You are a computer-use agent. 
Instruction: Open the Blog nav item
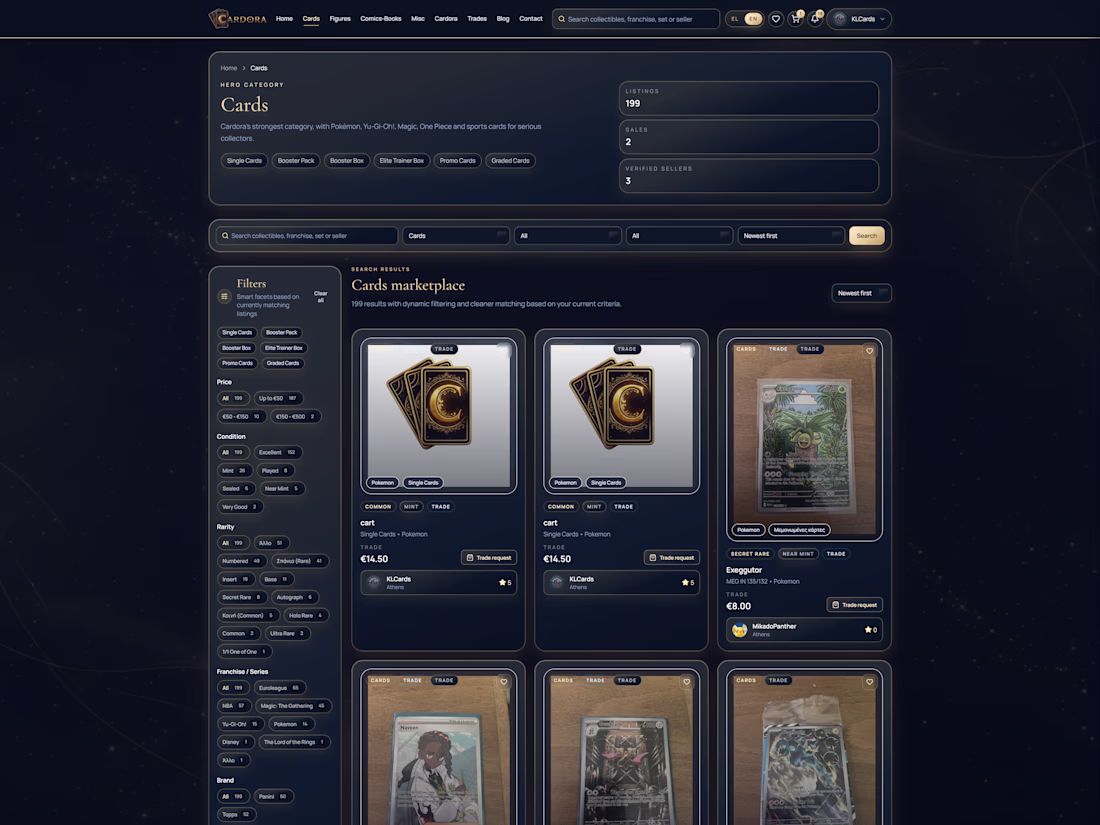503,19
